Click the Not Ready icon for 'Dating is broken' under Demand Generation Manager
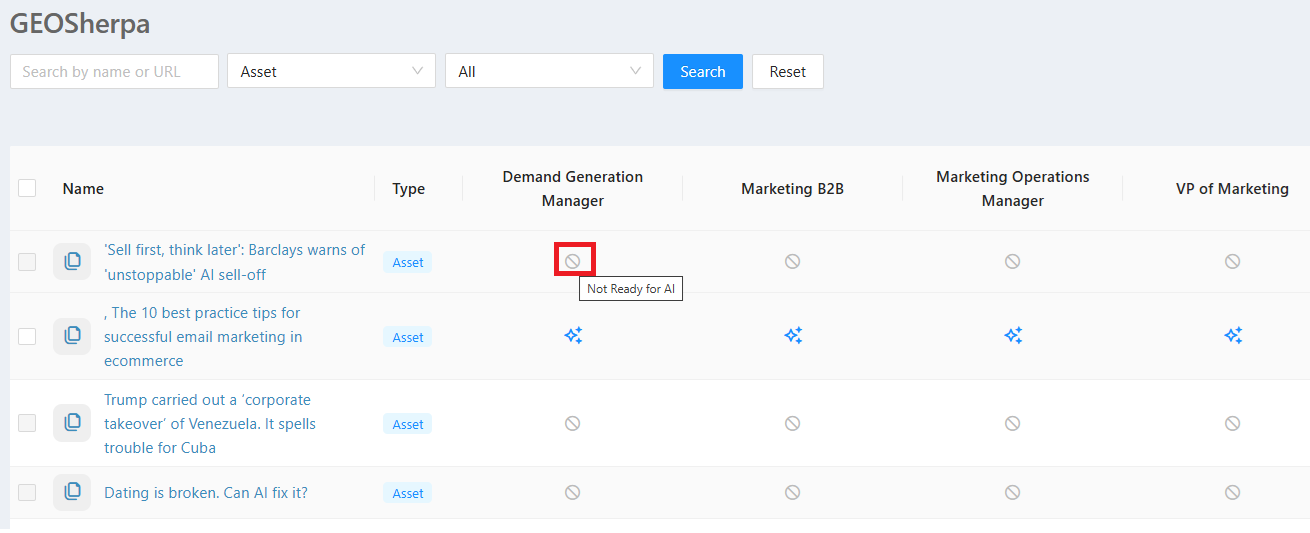The width and height of the screenshot is (1310, 533). click(x=572, y=492)
